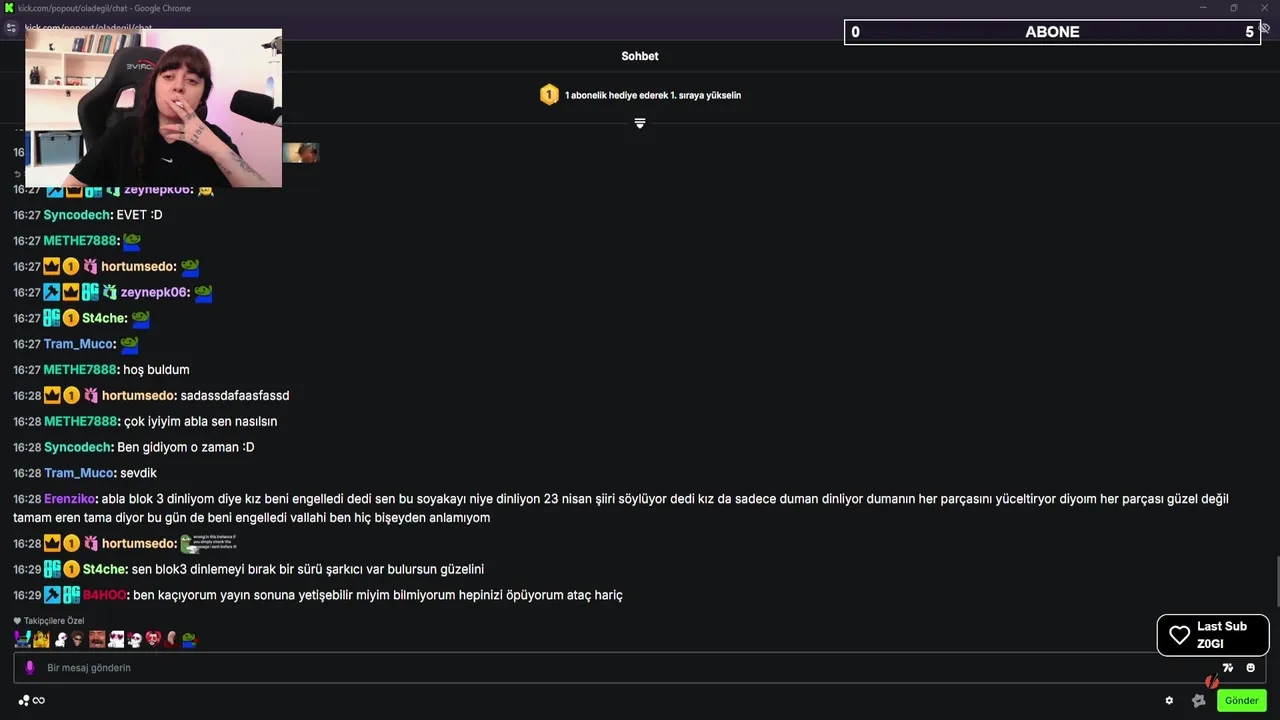Click username Erenziko in chat
This screenshot has height=720, width=1280.
(69, 499)
